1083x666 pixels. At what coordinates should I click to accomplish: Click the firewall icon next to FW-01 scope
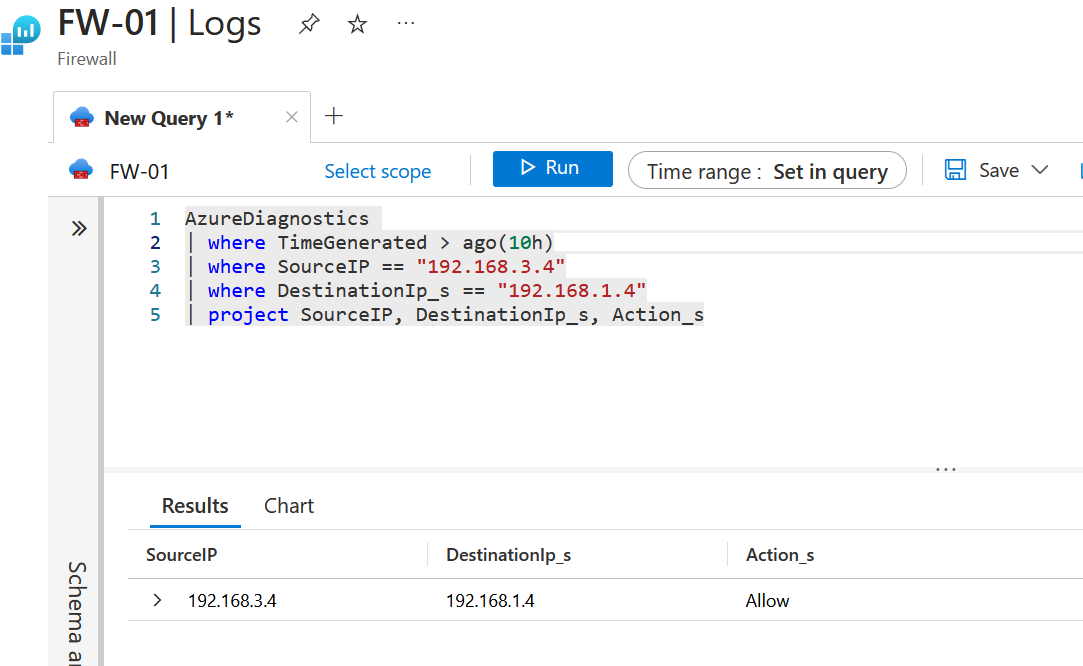pyautogui.click(x=80, y=169)
